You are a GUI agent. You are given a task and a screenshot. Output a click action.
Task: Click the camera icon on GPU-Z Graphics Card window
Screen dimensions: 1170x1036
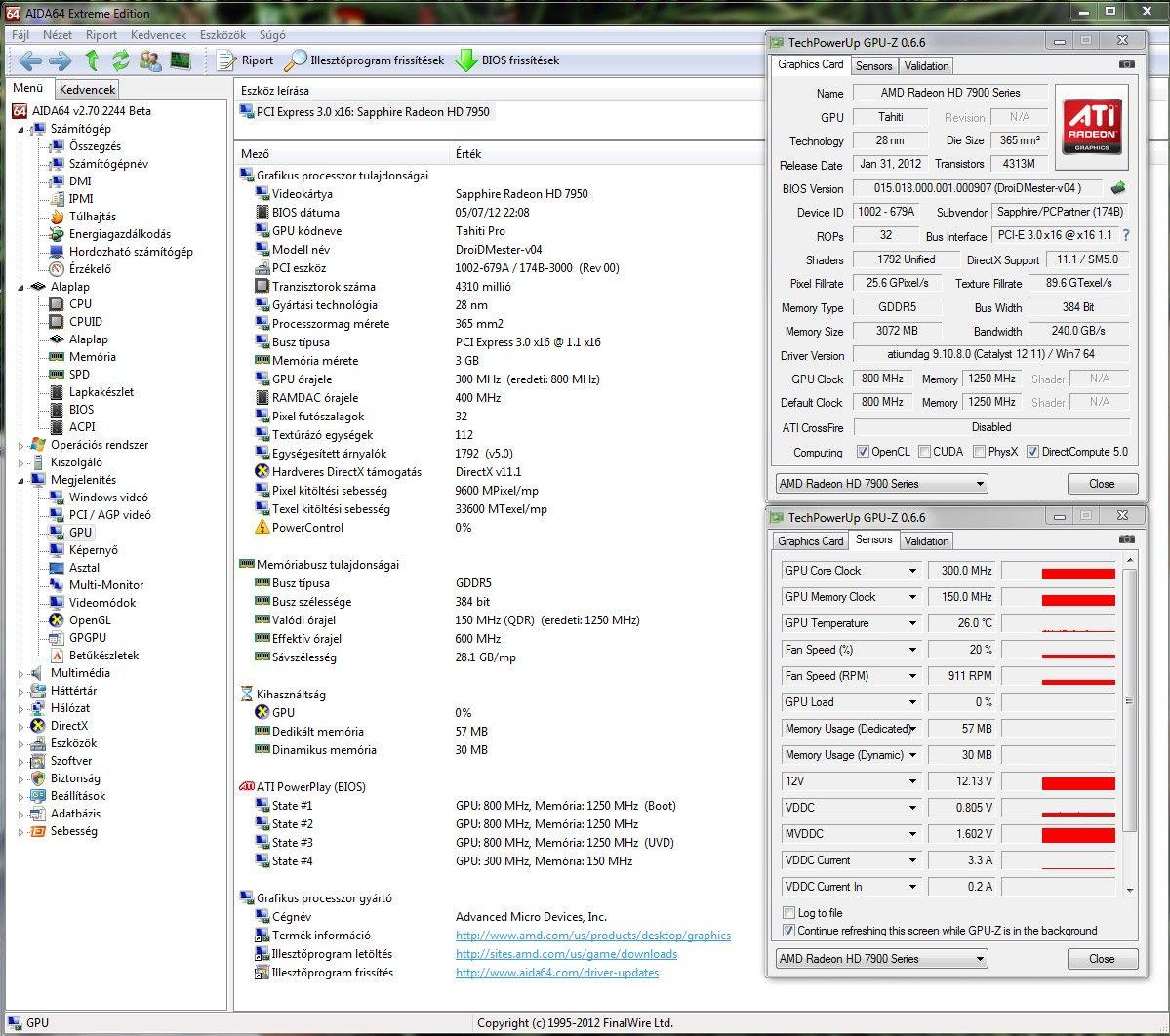tap(1127, 64)
